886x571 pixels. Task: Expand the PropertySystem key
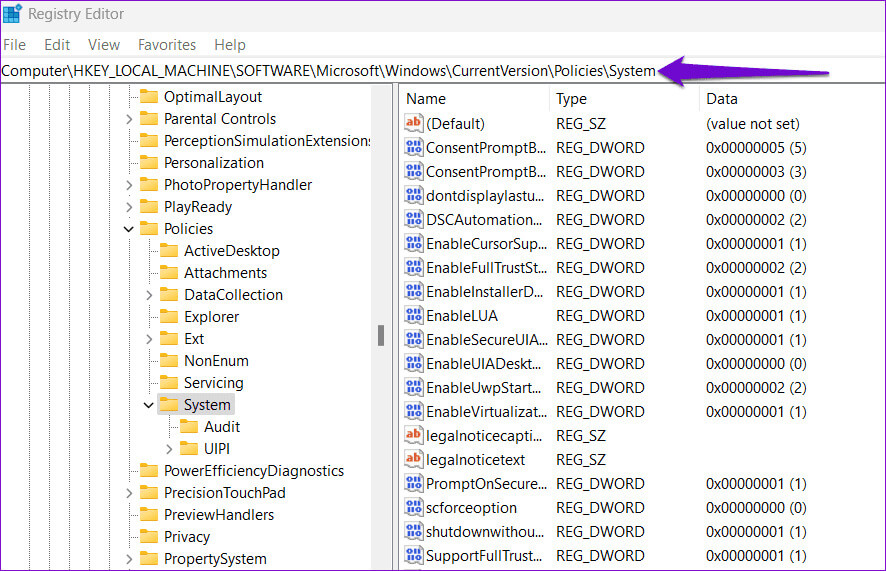tap(129, 559)
